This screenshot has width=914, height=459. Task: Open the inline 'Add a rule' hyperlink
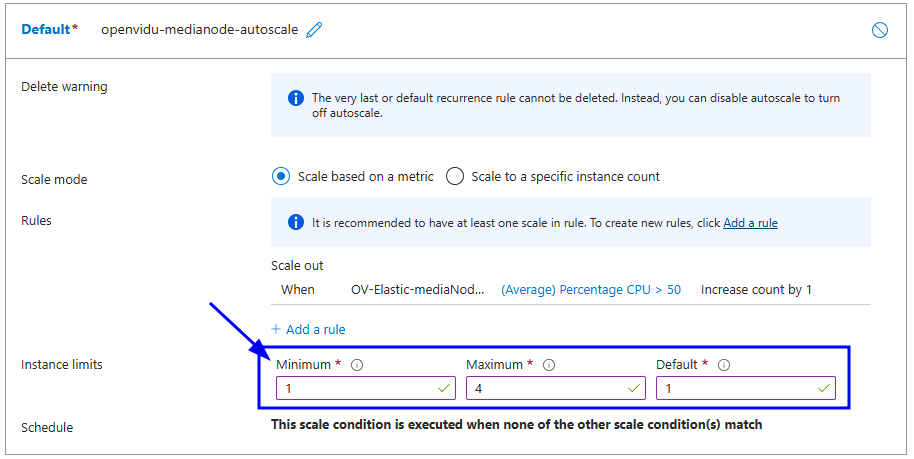click(750, 223)
